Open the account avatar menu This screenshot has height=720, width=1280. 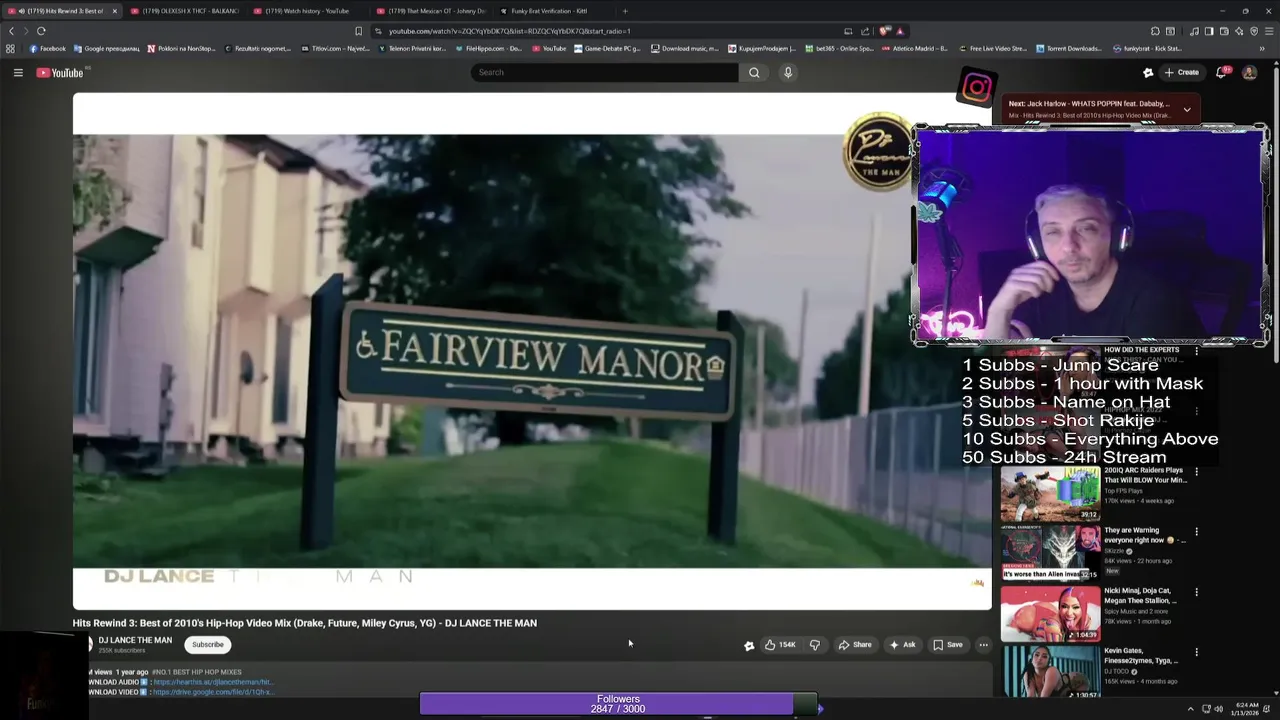click(1249, 72)
